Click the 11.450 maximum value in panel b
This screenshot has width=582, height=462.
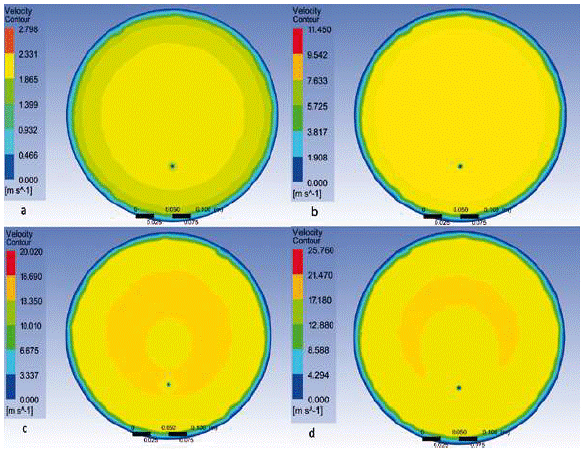(320, 30)
